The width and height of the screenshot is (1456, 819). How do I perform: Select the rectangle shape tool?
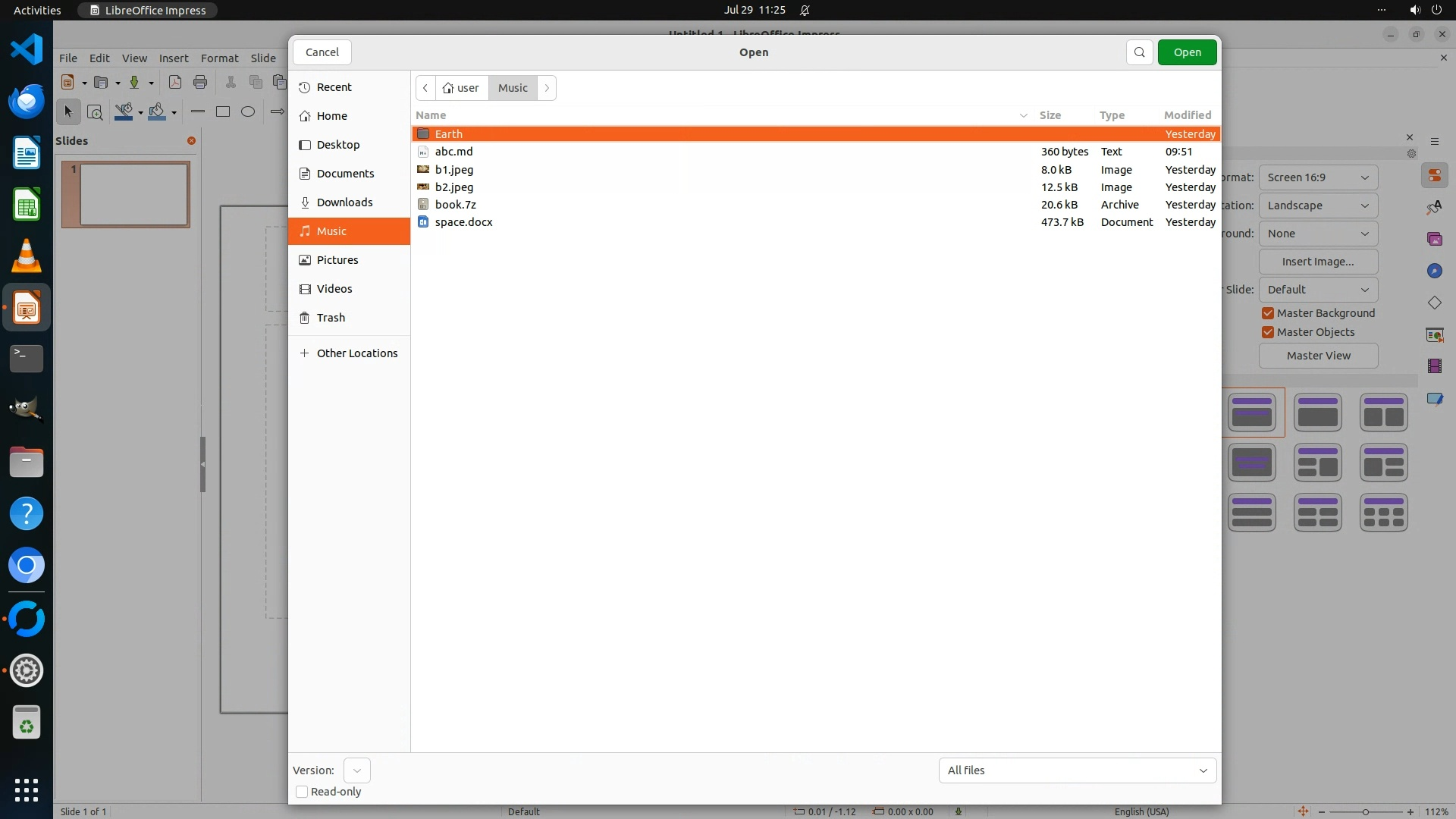pyautogui.click(x=223, y=111)
